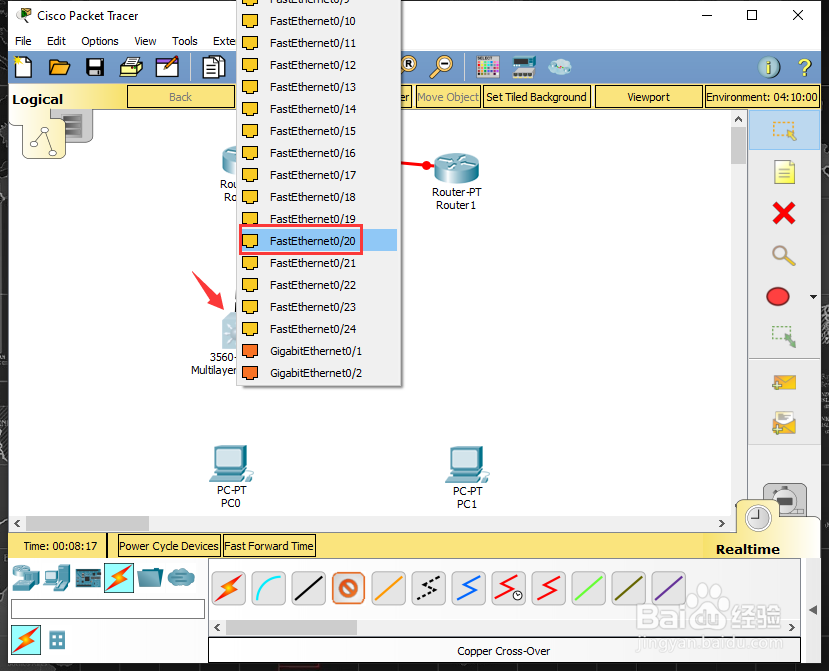Screen dimensions: 829x671
Task: Click Power Cycle Devices button
Action: point(169,546)
